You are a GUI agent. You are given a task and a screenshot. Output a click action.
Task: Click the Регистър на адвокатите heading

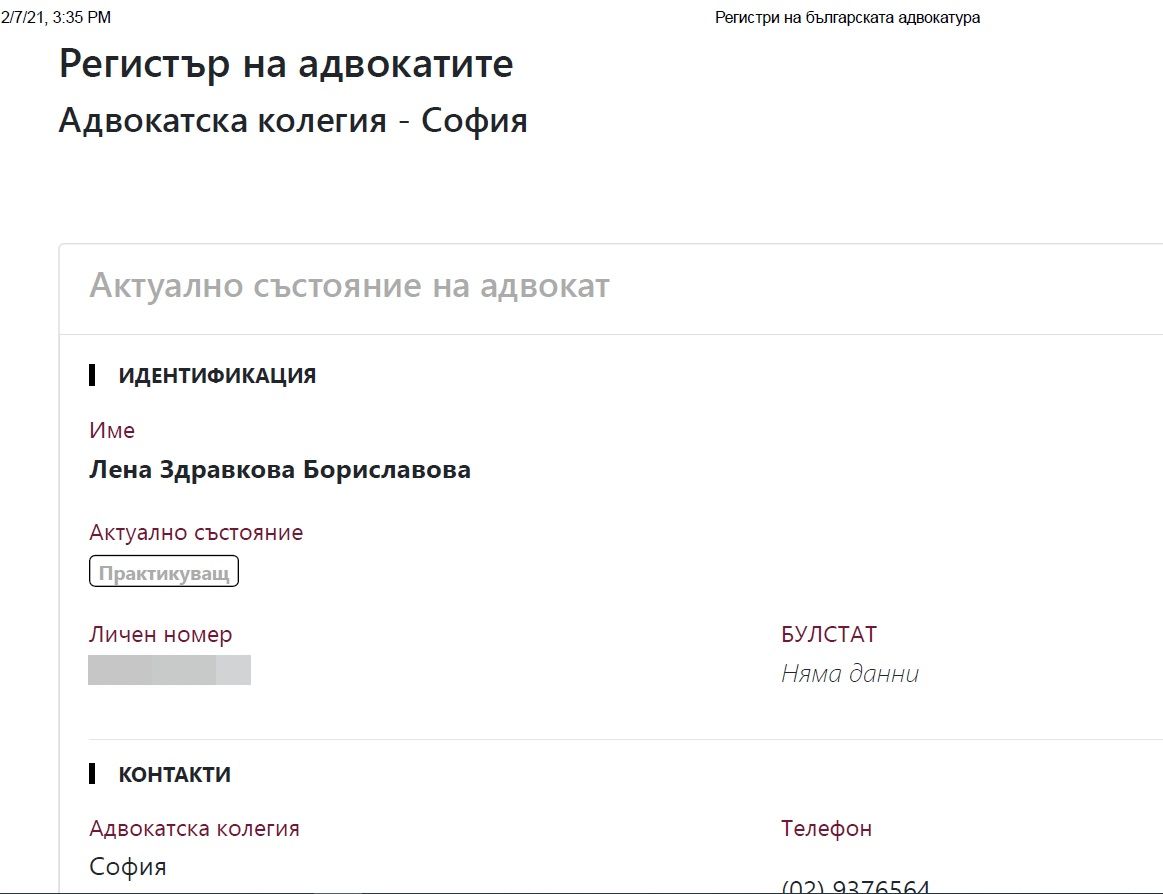(286, 64)
